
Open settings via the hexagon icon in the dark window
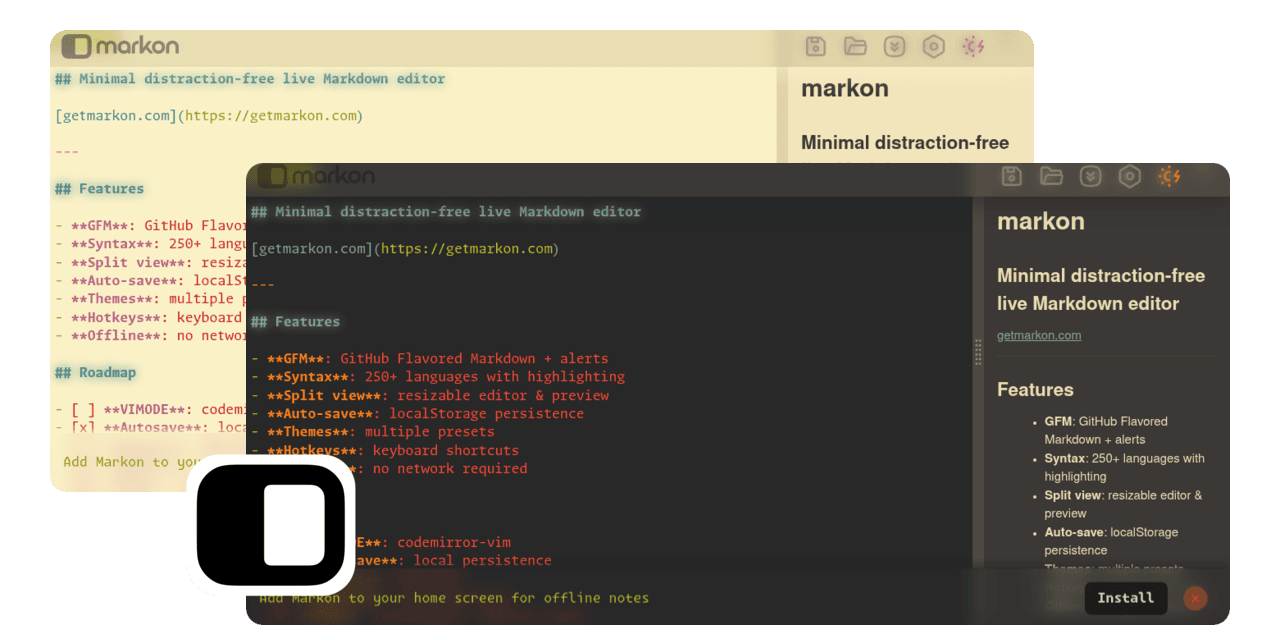click(1129, 177)
